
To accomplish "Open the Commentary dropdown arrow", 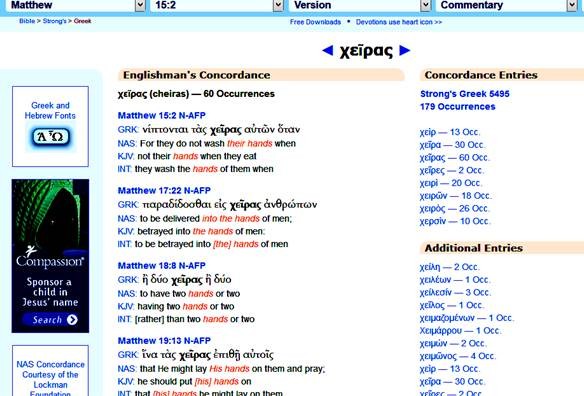I will point(572,5).
